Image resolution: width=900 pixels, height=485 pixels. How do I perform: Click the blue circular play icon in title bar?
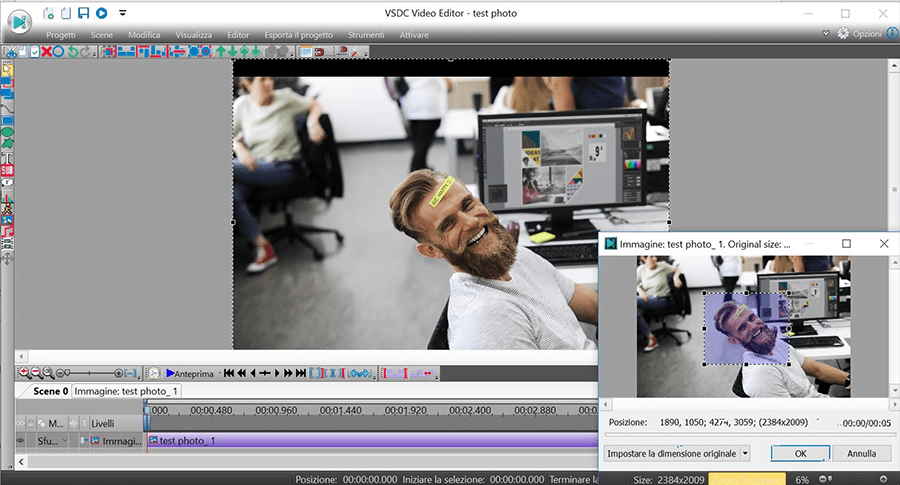[102, 13]
